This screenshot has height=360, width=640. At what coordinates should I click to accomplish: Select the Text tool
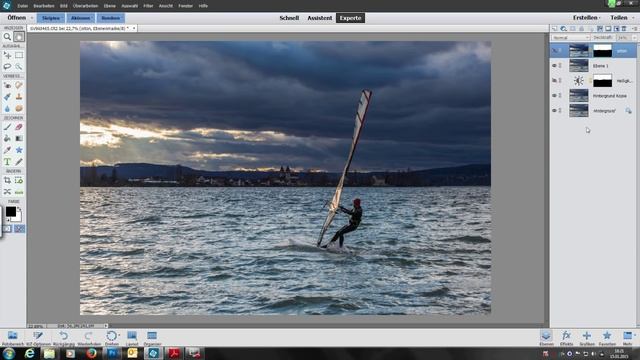[x=7, y=162]
